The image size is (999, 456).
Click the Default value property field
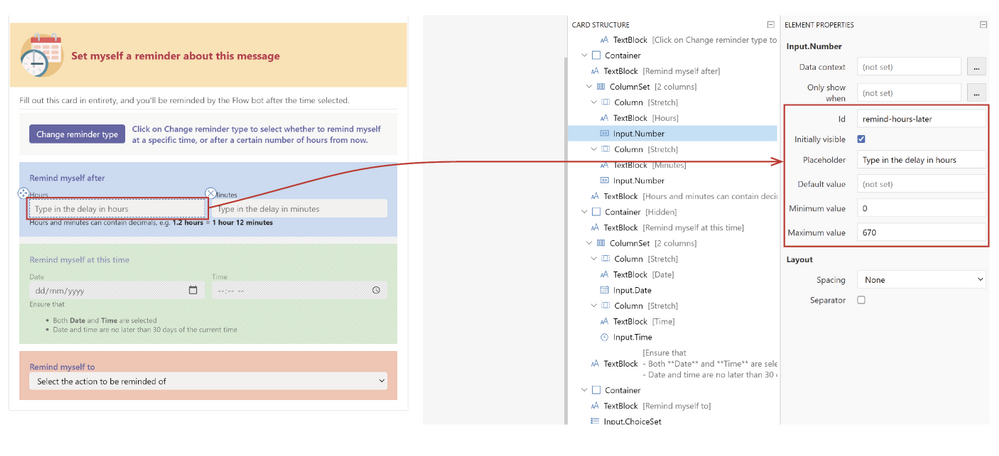(x=921, y=184)
